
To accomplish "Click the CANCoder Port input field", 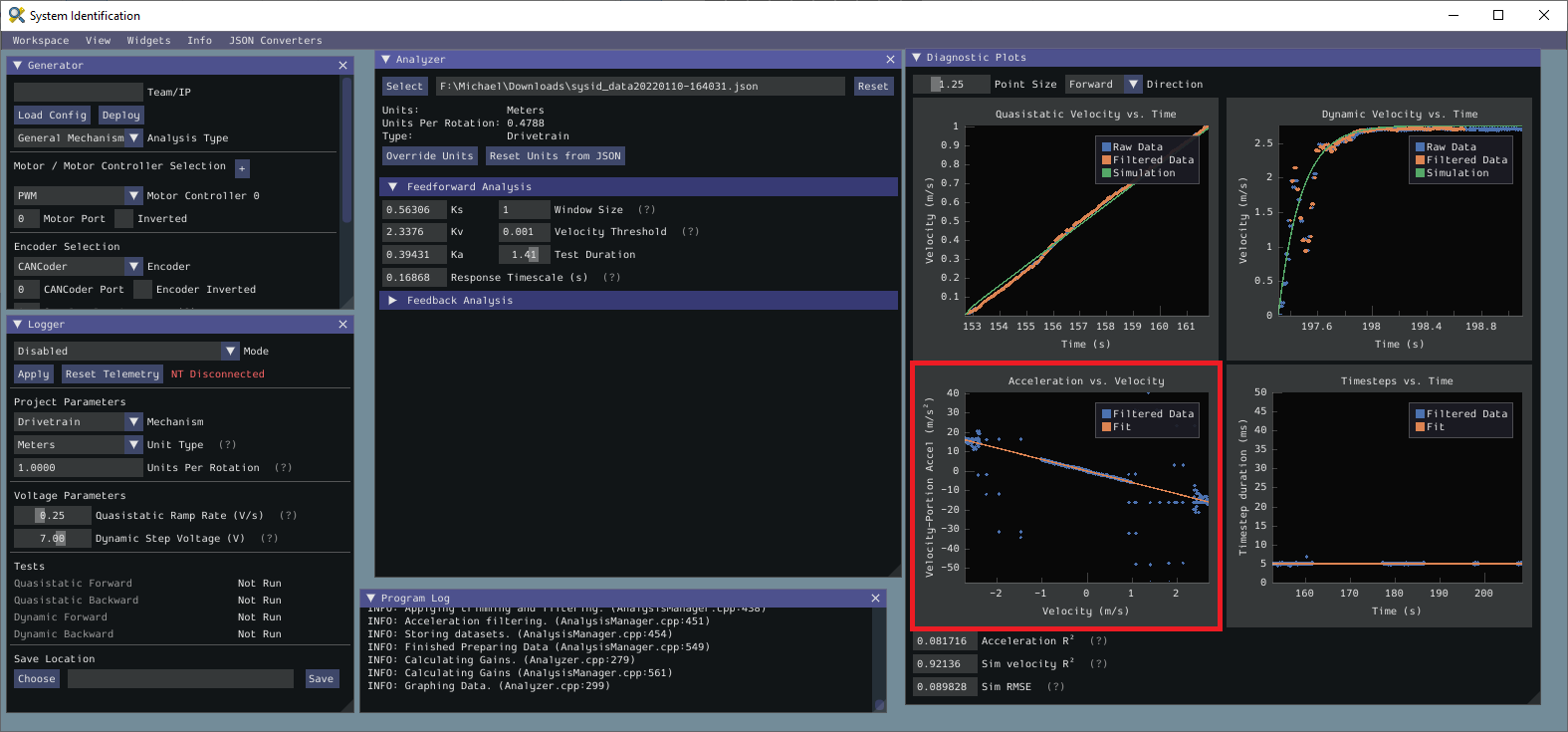I will (x=26, y=290).
